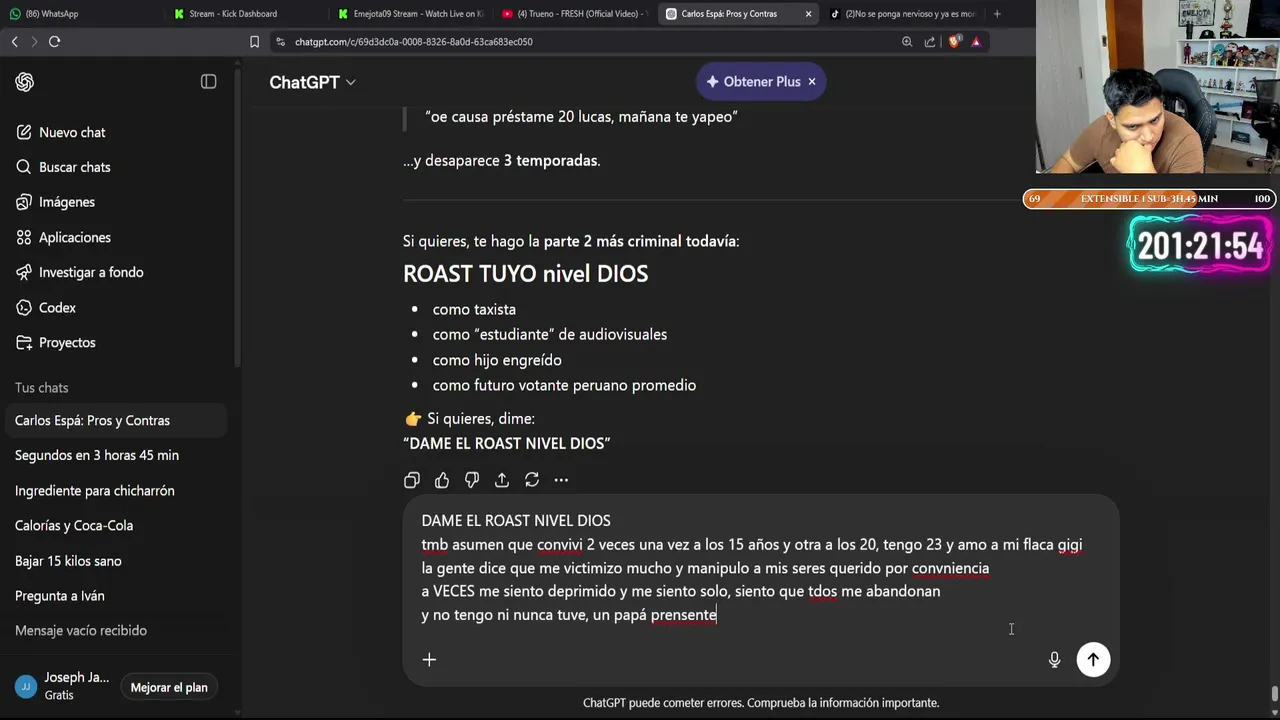Open zoom magnifier in address bar

point(907,42)
